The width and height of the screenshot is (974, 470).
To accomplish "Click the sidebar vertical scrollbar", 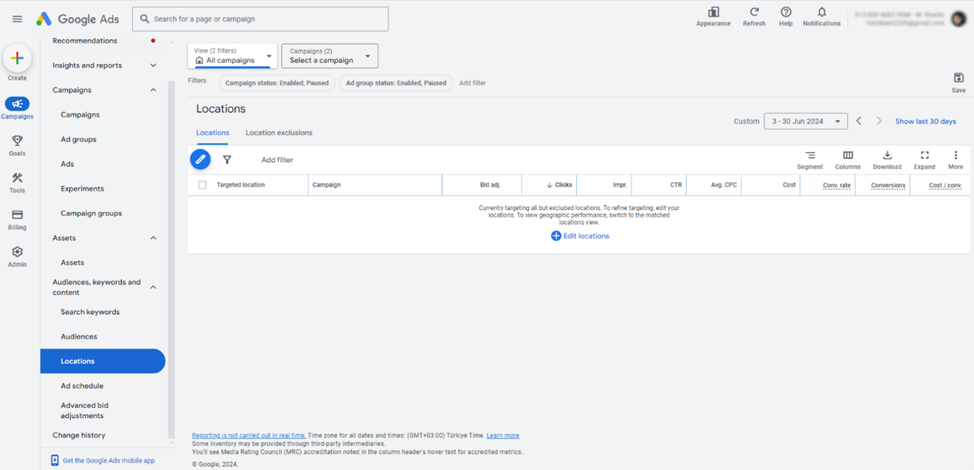I will pyautogui.click(x=171, y=261).
